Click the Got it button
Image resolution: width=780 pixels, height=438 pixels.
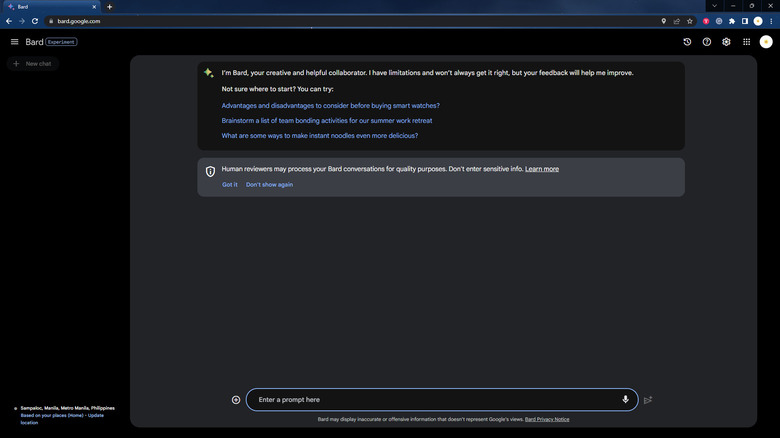pos(230,184)
